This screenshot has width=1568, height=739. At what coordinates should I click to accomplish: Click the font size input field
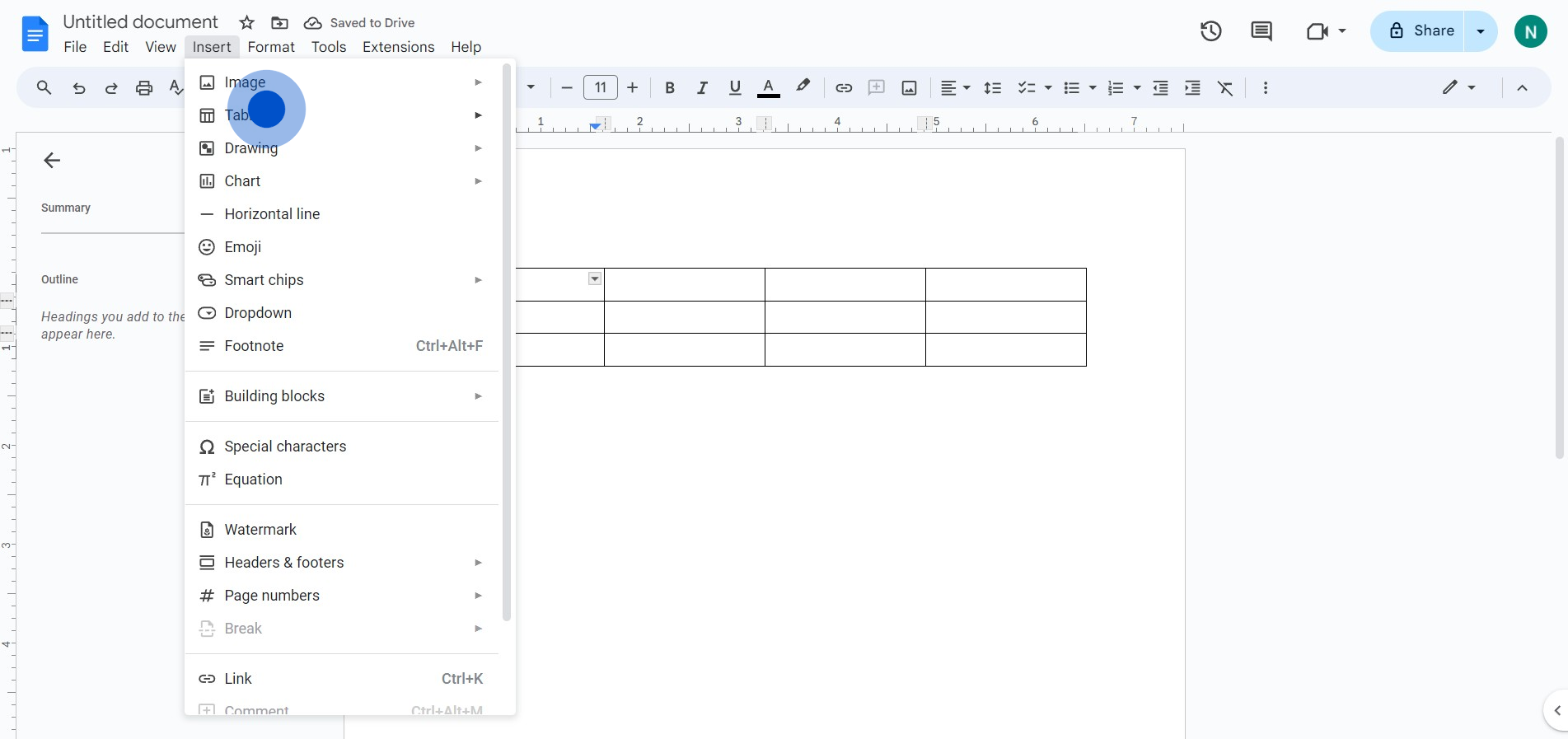point(601,88)
